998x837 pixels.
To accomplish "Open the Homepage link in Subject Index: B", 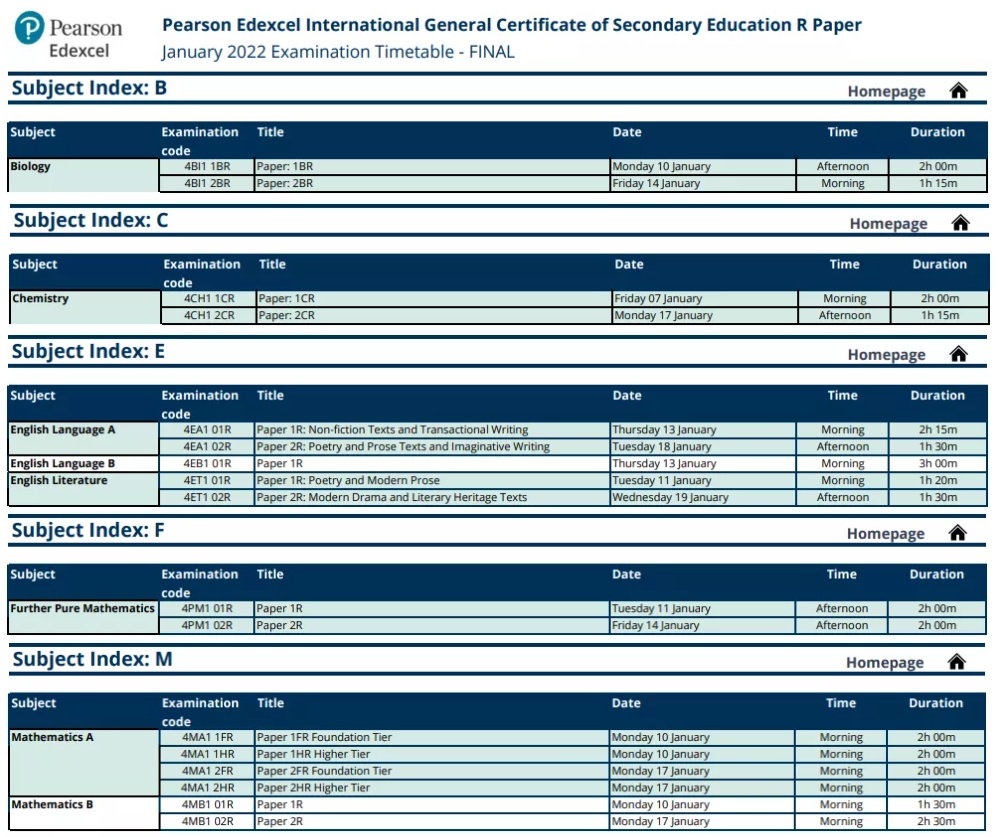I will pos(886,92).
